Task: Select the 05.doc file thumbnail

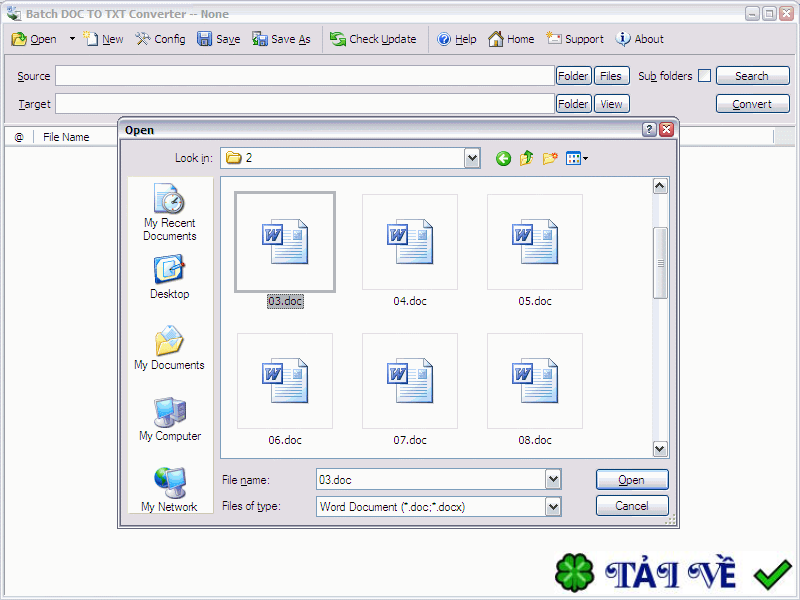Action: (x=535, y=242)
